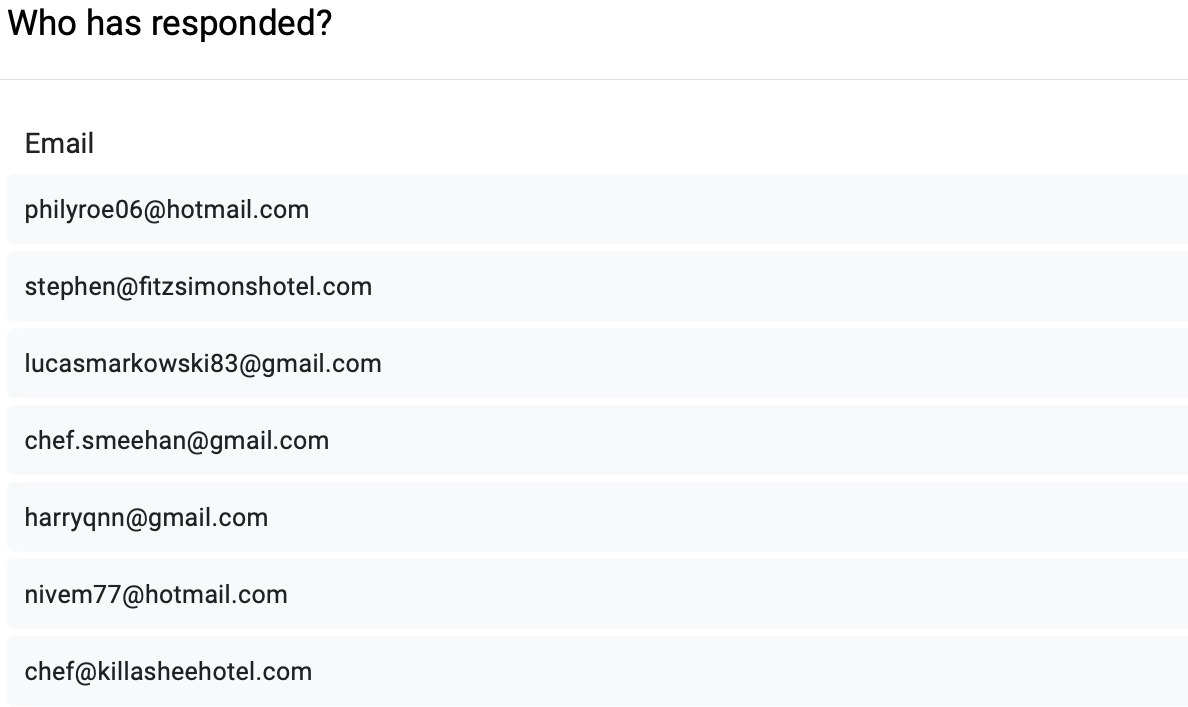
Task: Click the chef@killasheehotel.com address text
Action: (x=168, y=671)
